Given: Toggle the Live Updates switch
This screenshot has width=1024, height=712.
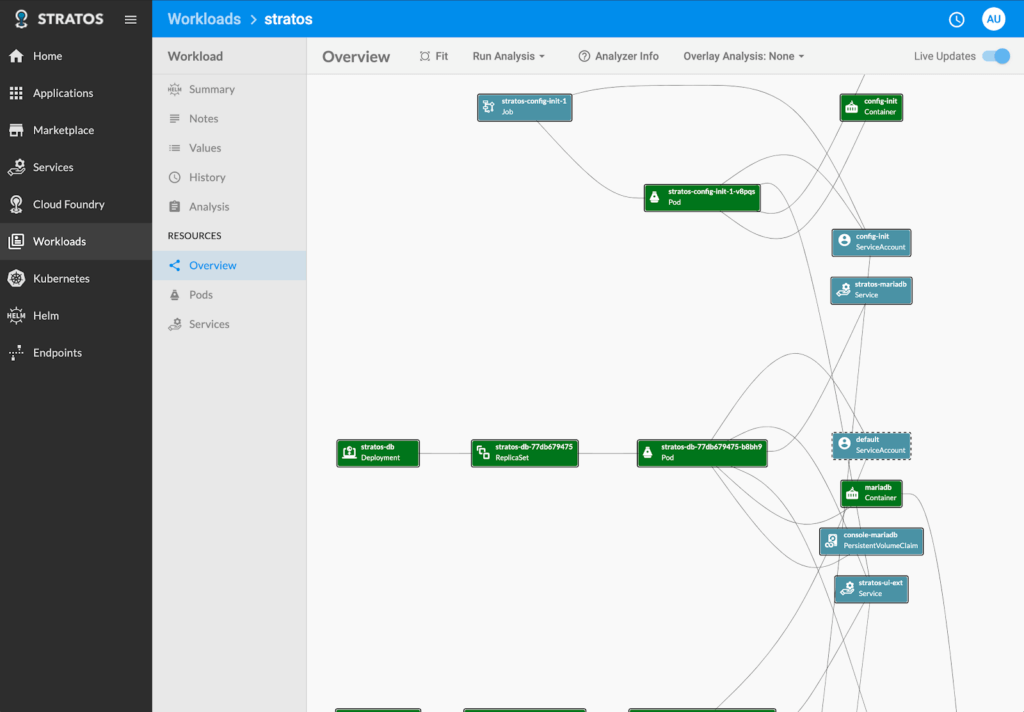Looking at the screenshot, I should tap(996, 56).
